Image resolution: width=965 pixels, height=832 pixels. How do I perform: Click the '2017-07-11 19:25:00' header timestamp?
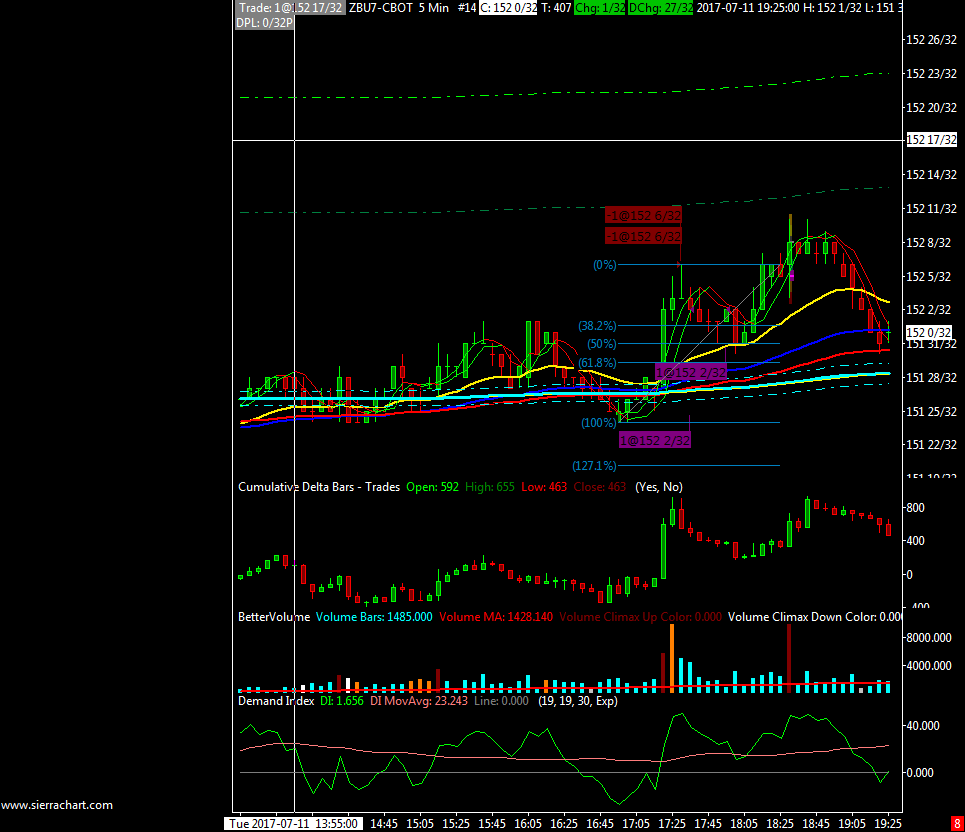coord(748,7)
